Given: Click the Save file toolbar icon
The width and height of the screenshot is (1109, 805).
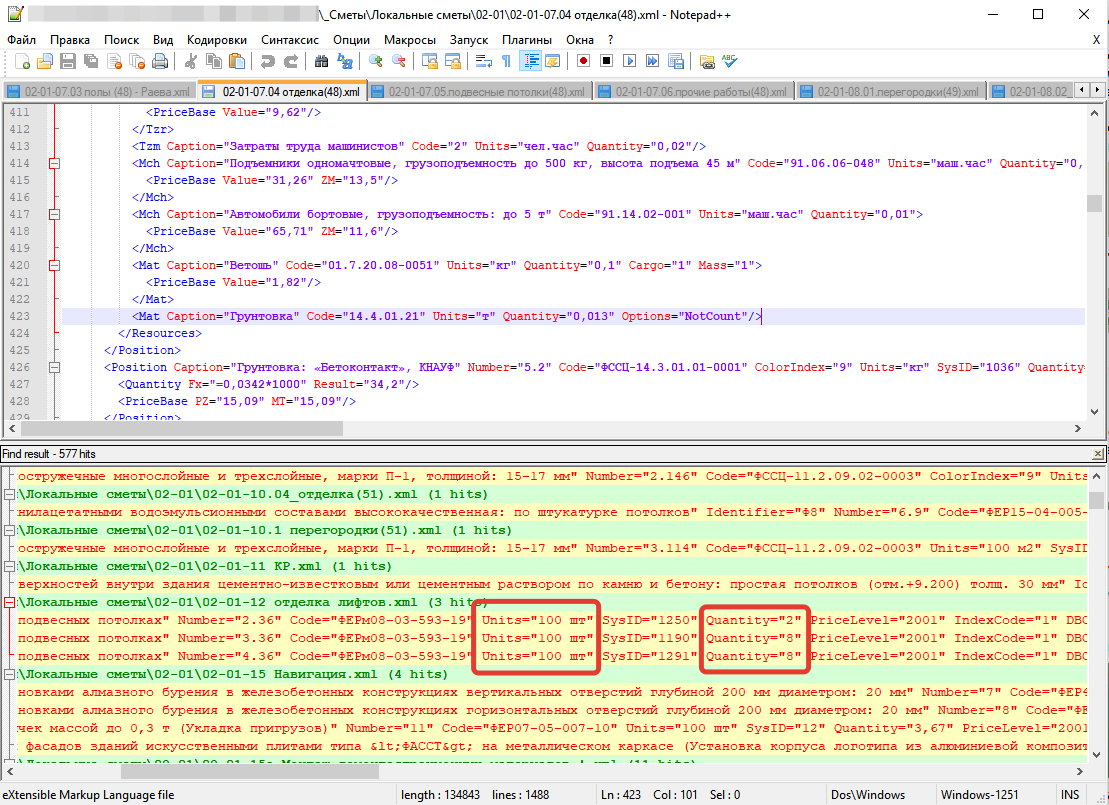Looking at the screenshot, I should pyautogui.click(x=68, y=62).
